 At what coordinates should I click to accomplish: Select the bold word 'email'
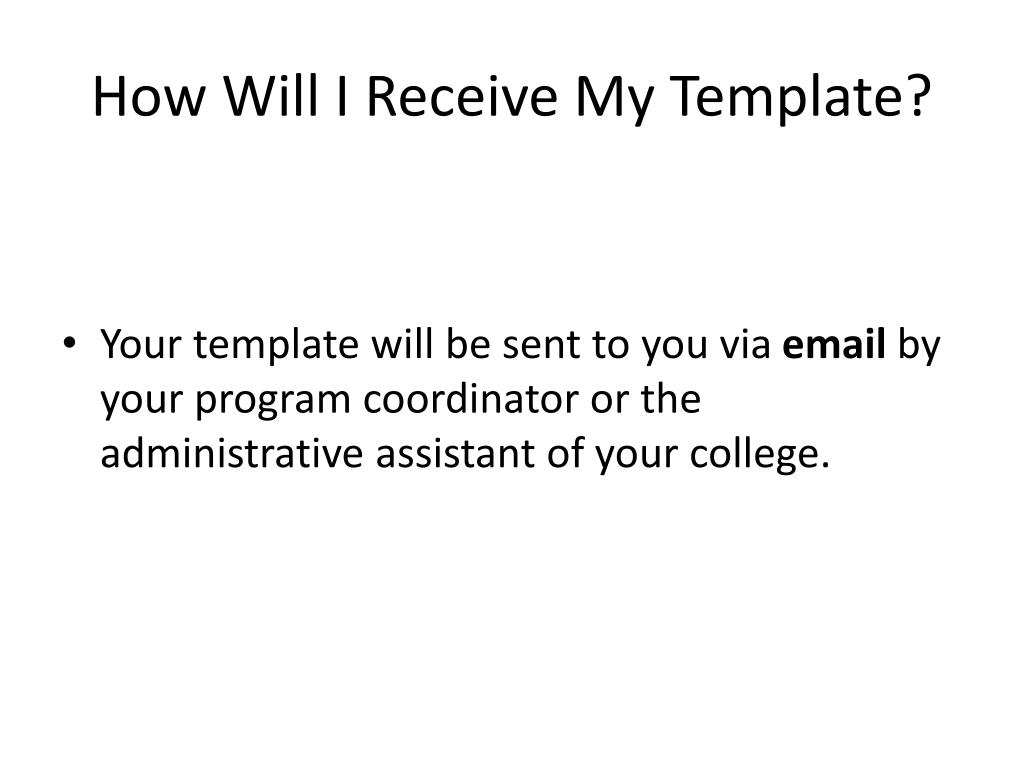834,344
